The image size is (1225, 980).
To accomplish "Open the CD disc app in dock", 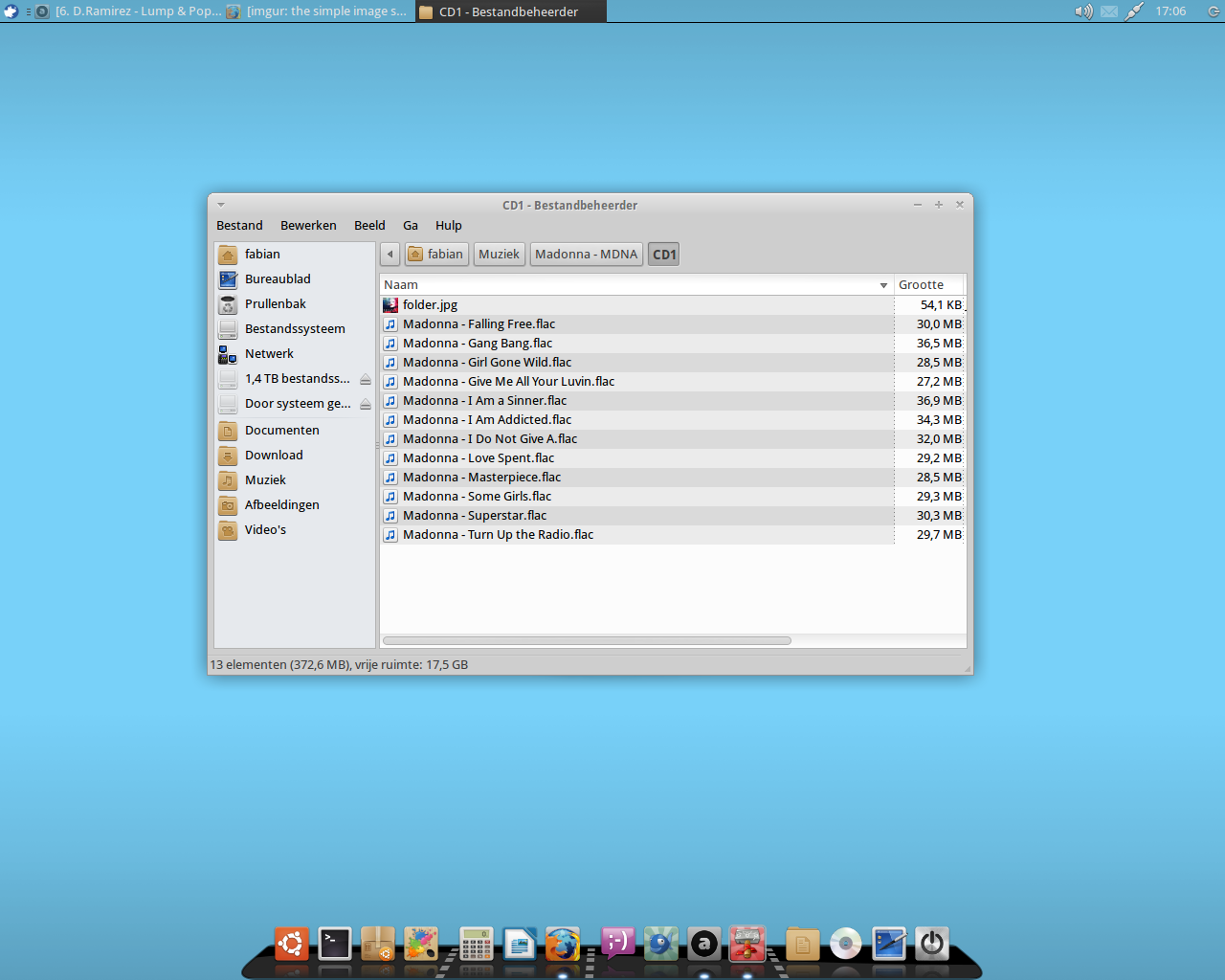I will click(846, 945).
